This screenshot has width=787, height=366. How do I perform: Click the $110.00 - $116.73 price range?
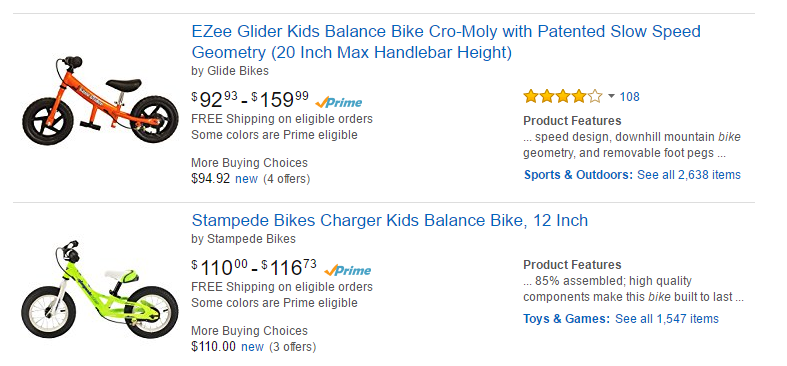(254, 268)
